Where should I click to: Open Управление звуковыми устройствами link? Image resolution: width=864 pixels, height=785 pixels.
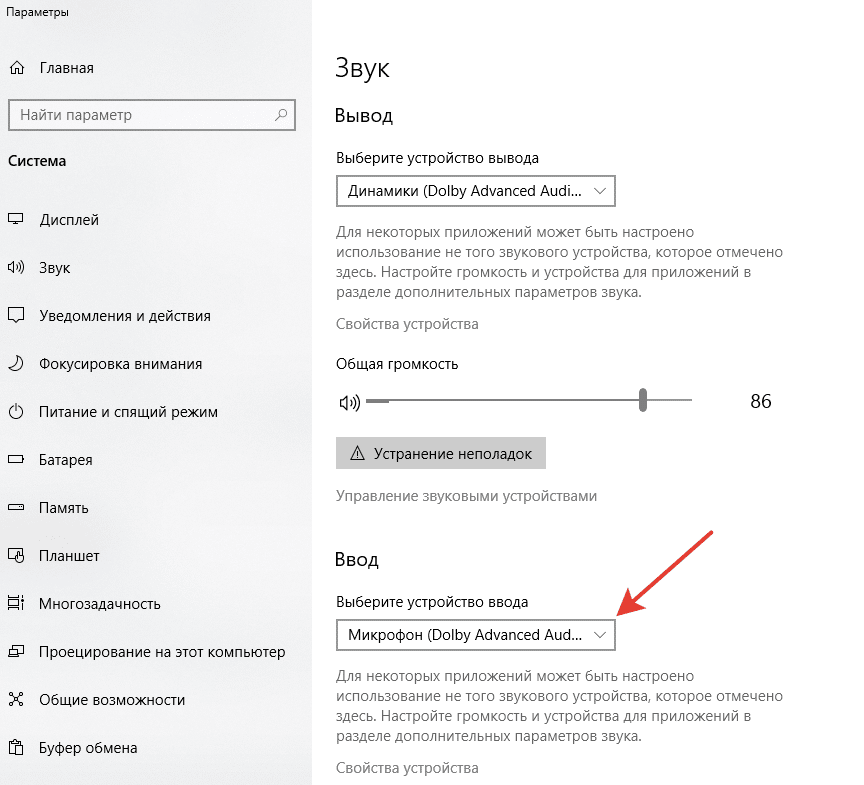click(x=466, y=496)
